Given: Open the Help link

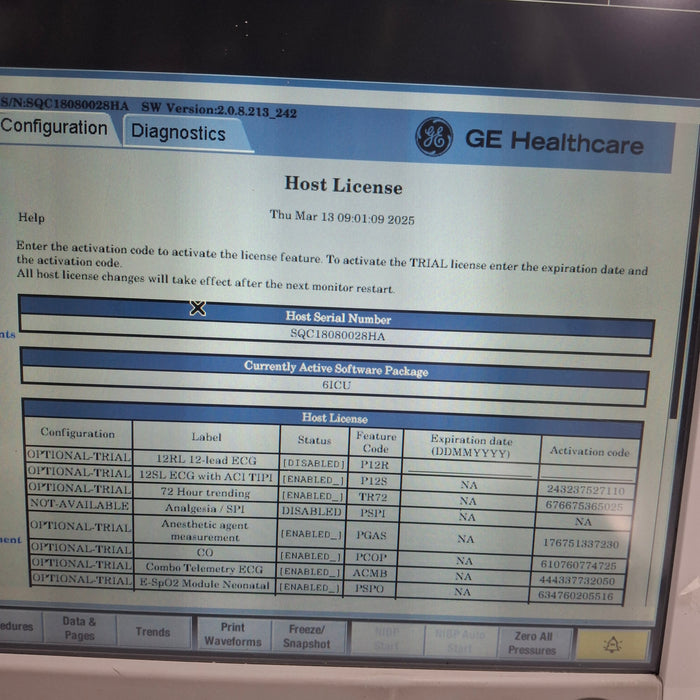Looking at the screenshot, I should 31,217.
